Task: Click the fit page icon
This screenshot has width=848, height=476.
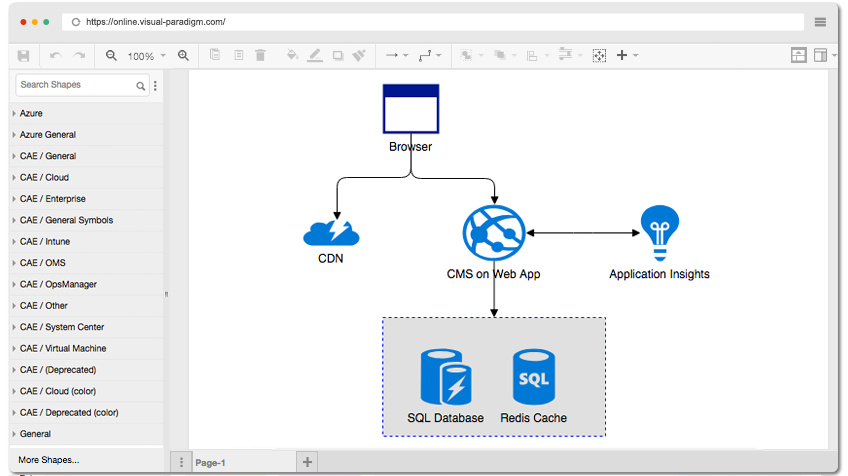Action: click(599, 56)
